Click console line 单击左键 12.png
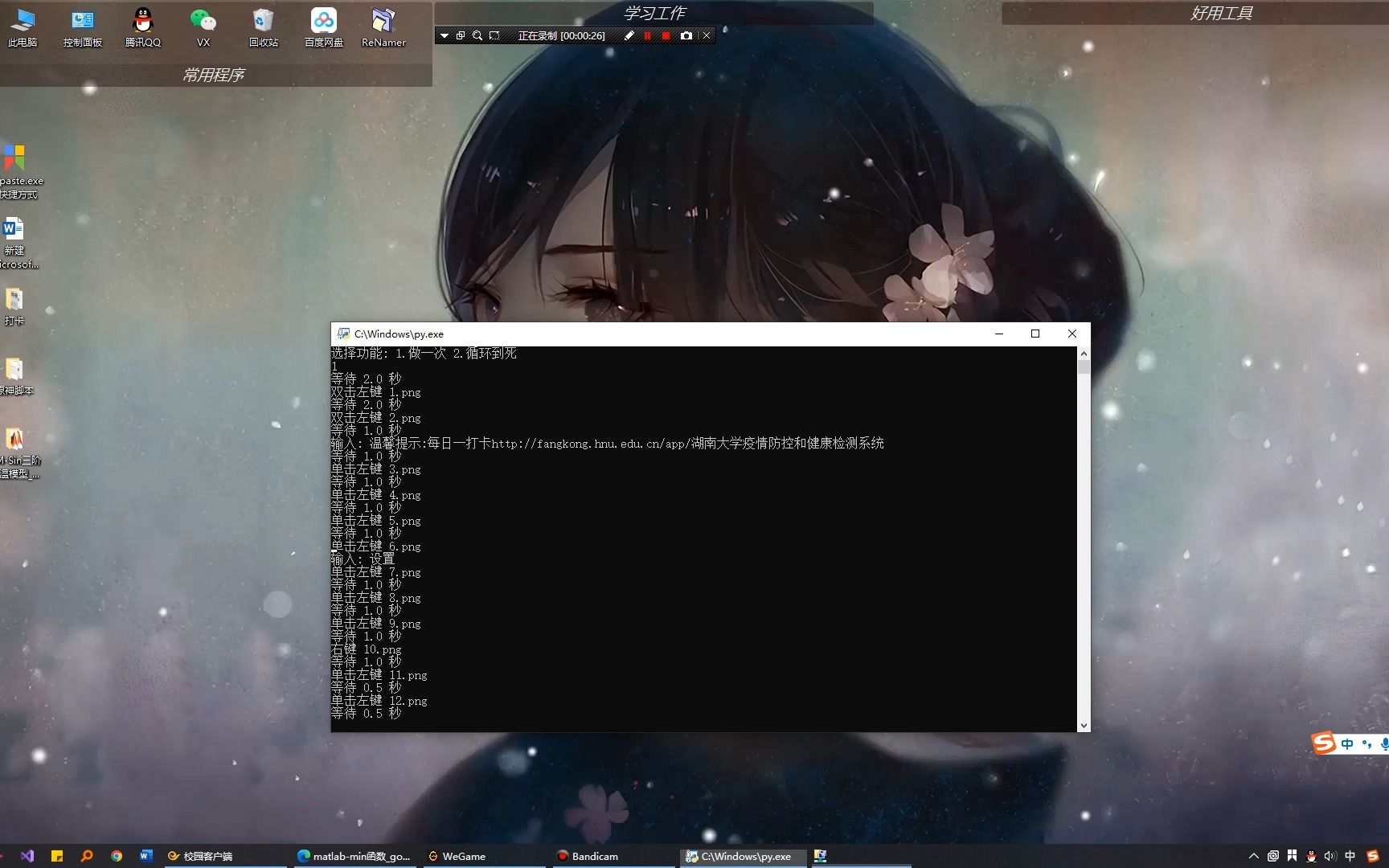The image size is (1389, 868). 379,700
